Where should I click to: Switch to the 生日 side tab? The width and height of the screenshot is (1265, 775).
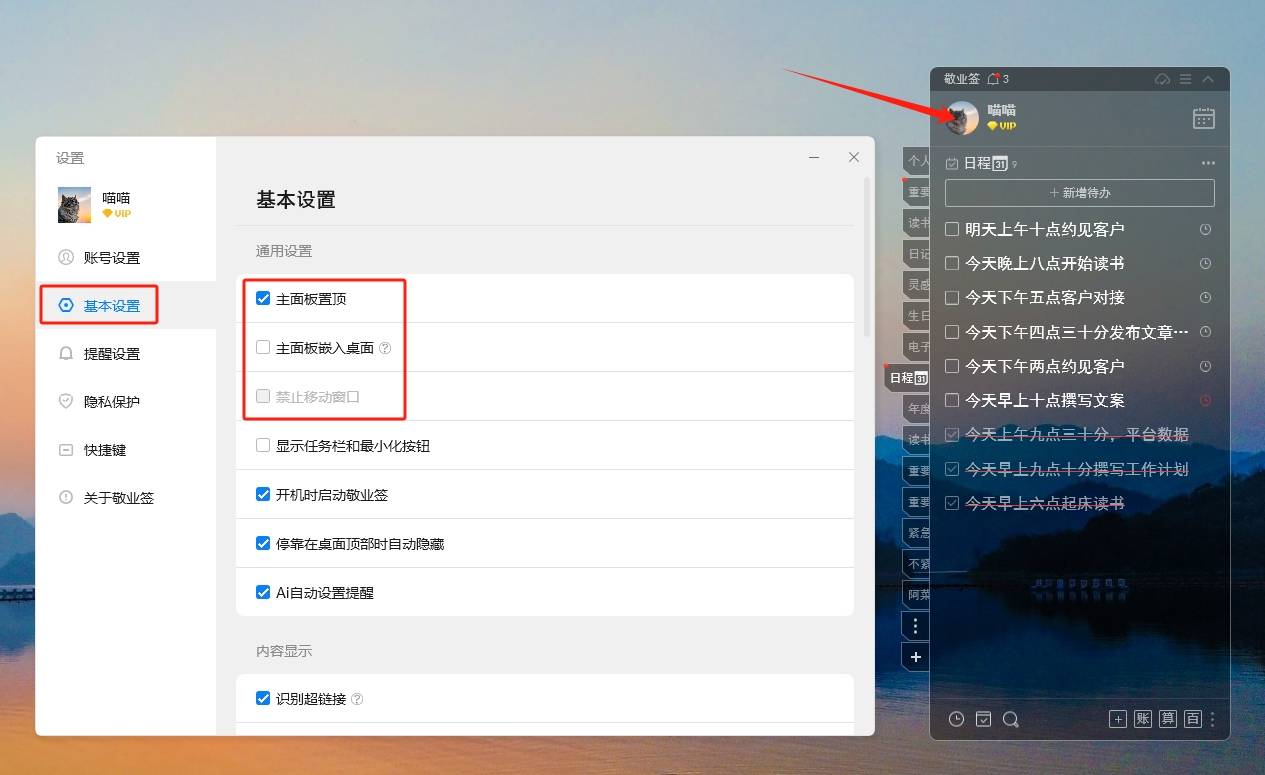(x=917, y=315)
